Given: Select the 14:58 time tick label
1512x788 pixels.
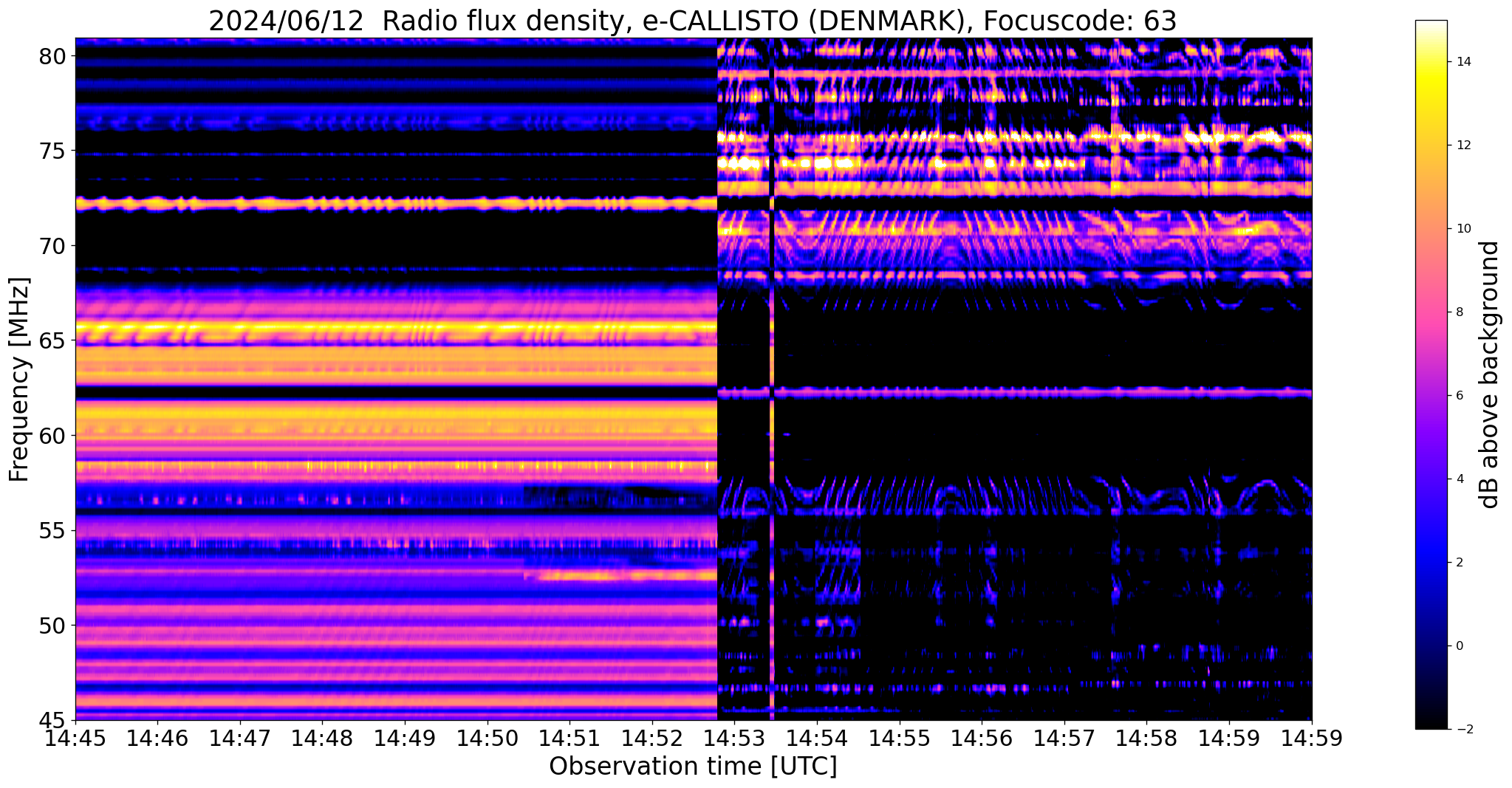Looking at the screenshot, I should 1147,739.
